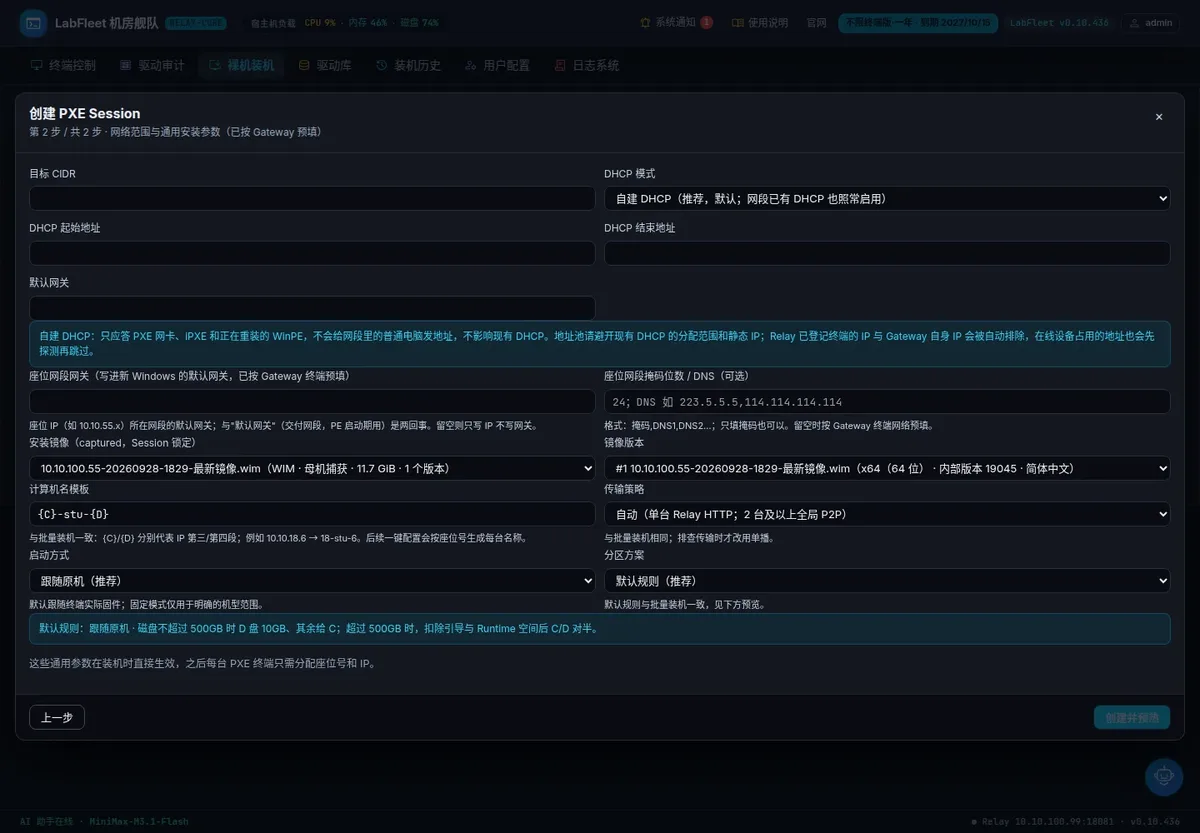1200x833 pixels.
Task: Click the "CPU 9%" load indicator
Action: 320,22
